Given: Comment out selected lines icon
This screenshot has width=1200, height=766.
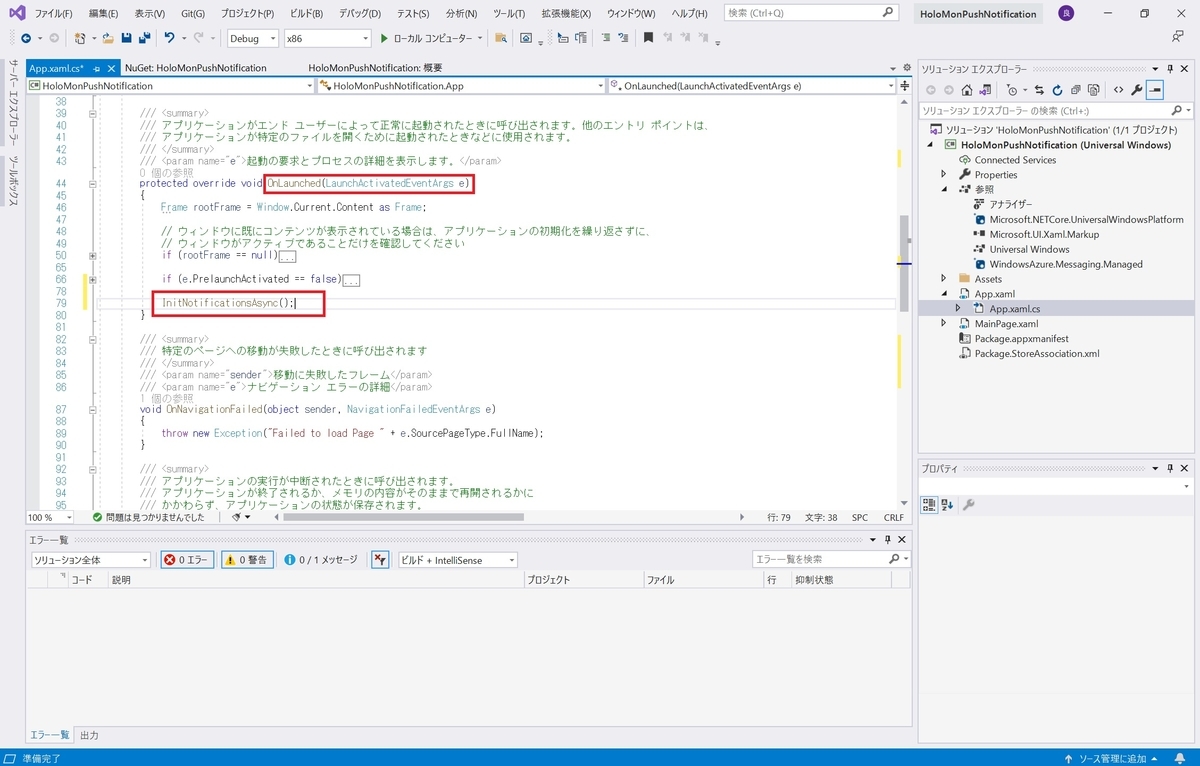Looking at the screenshot, I should point(604,38).
